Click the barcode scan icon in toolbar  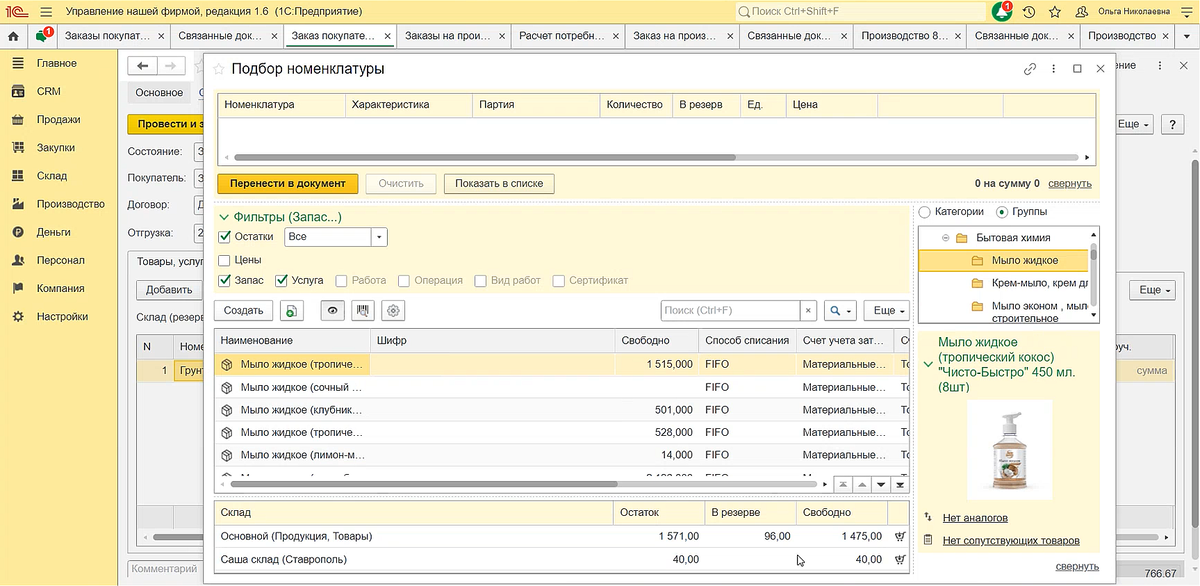point(363,311)
